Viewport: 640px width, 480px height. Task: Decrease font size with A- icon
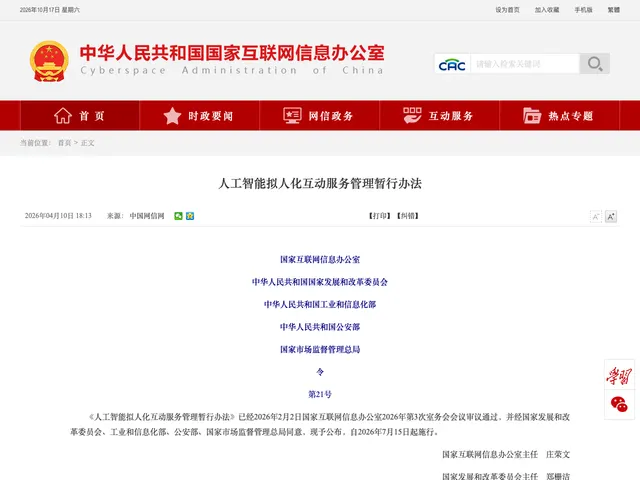click(596, 216)
